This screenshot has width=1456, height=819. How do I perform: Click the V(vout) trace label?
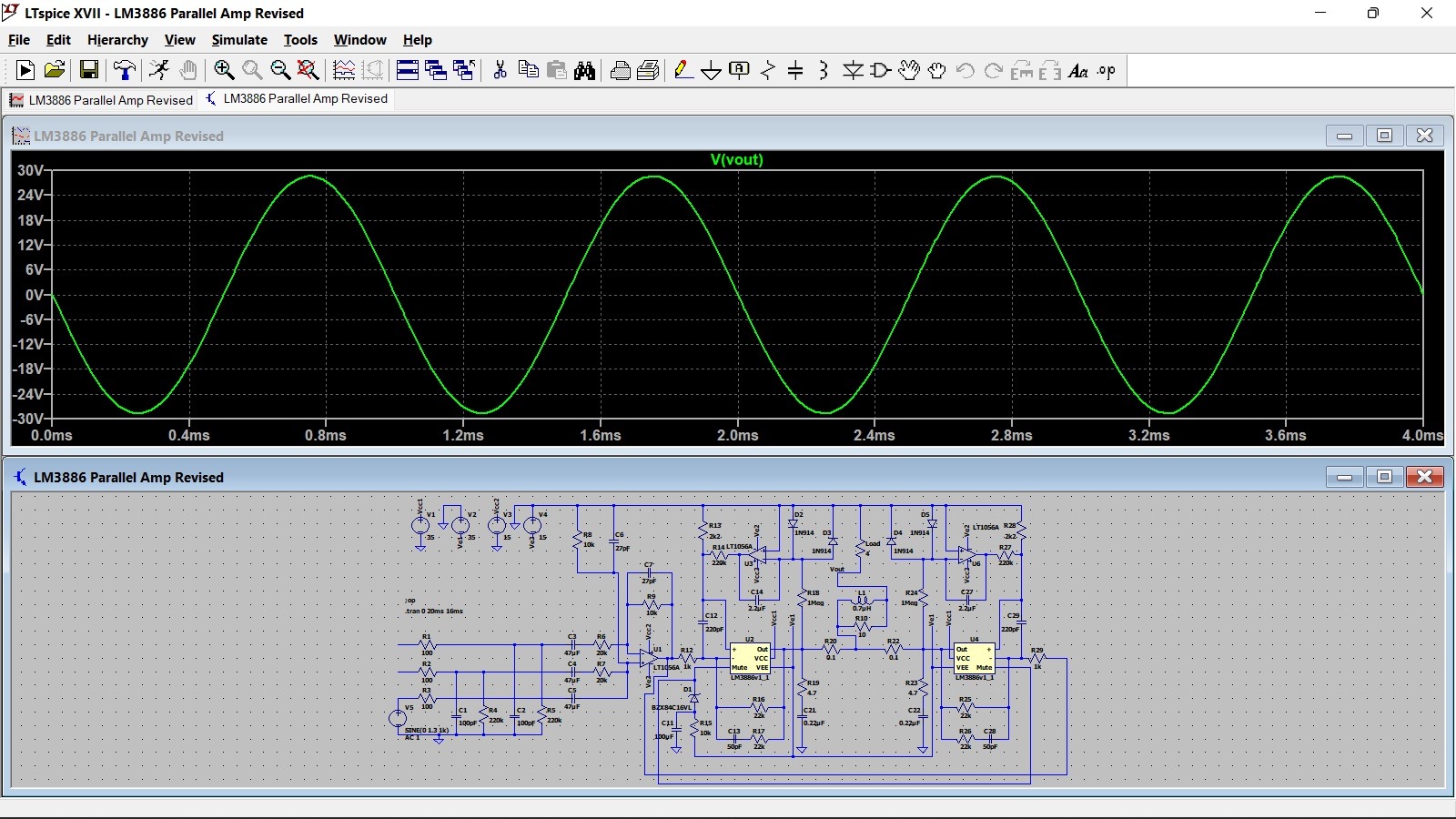736,159
